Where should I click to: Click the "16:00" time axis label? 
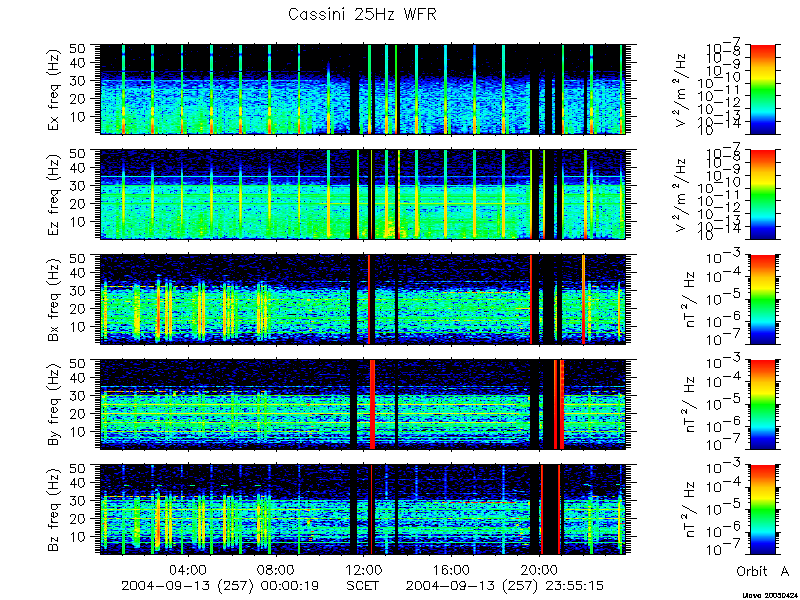tap(452, 569)
